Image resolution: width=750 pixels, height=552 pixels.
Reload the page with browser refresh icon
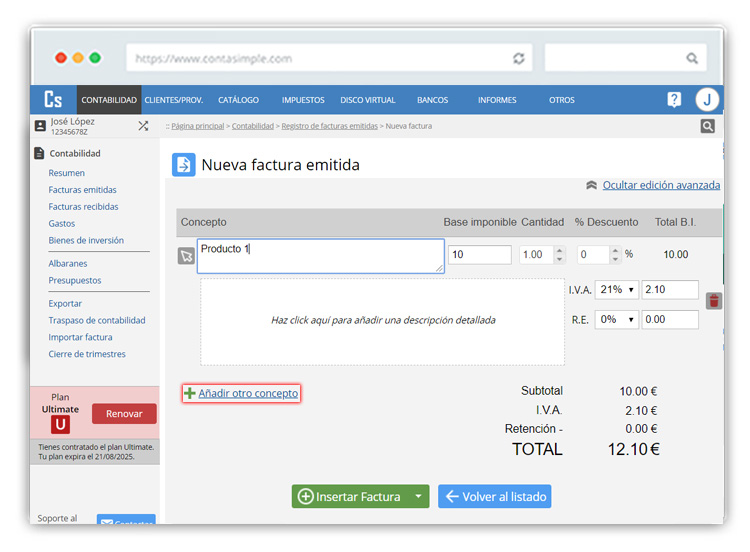pyautogui.click(x=518, y=58)
